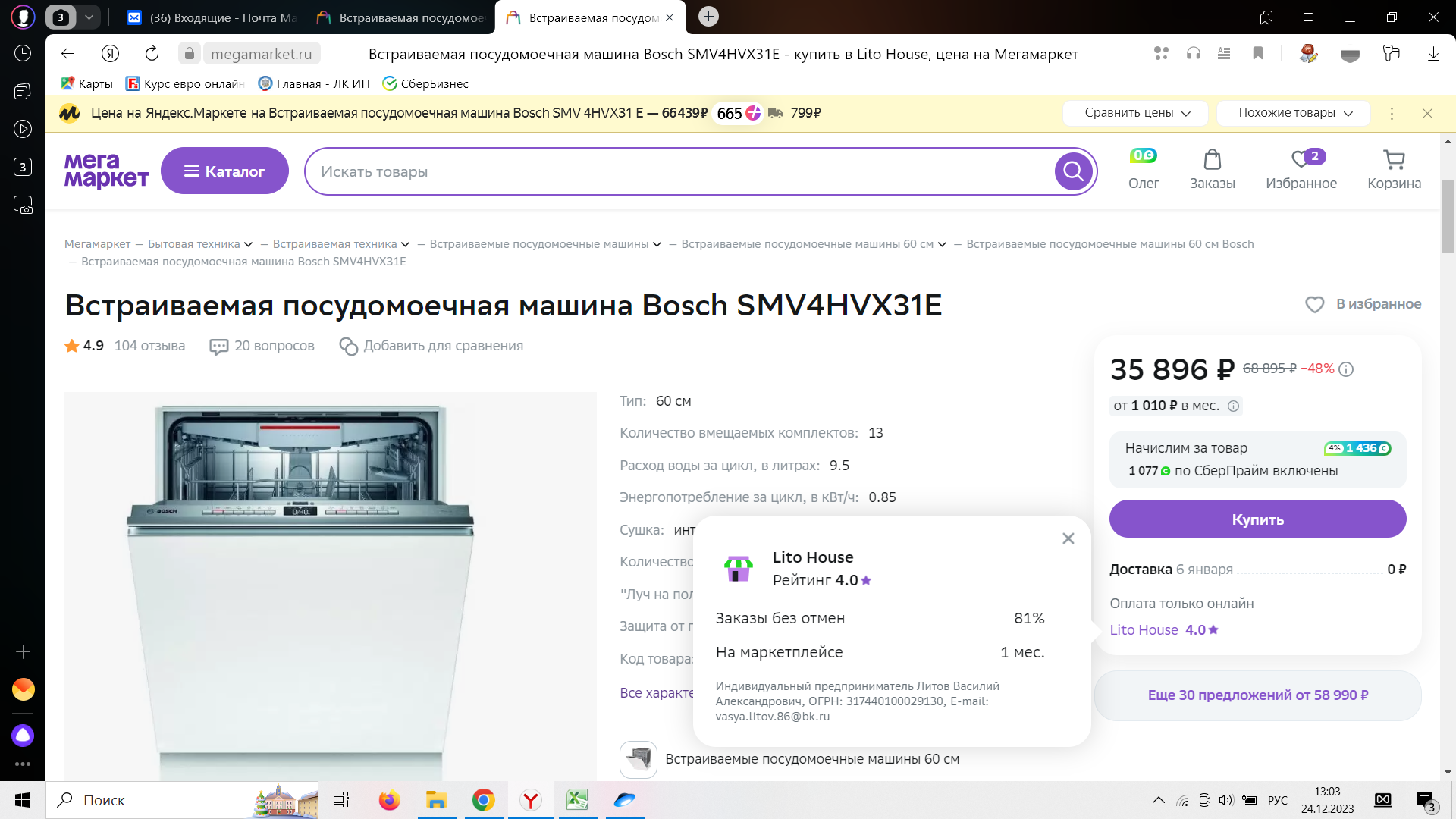Expand the Похожие товары dropdown
The height and width of the screenshot is (819, 1456).
1294,113
